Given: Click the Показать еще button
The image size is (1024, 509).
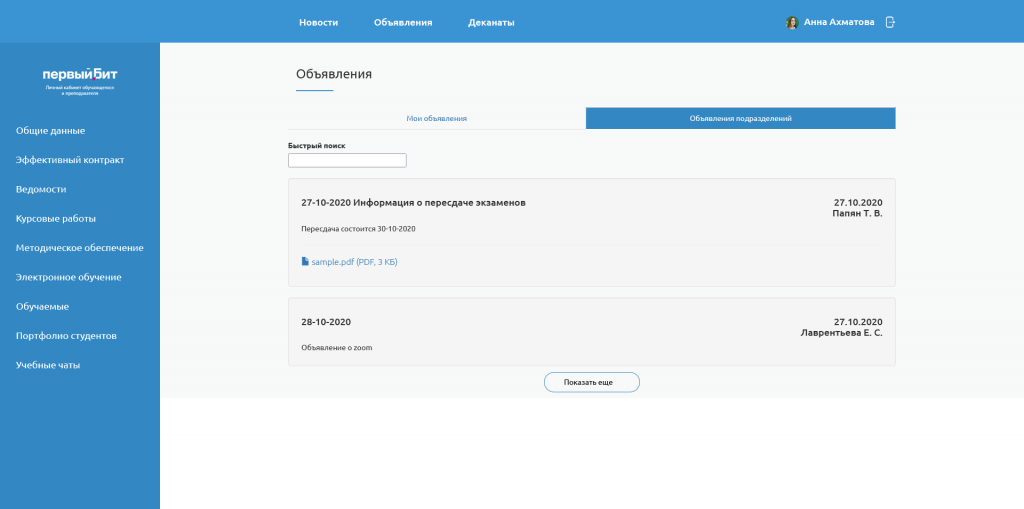Looking at the screenshot, I should coord(592,382).
